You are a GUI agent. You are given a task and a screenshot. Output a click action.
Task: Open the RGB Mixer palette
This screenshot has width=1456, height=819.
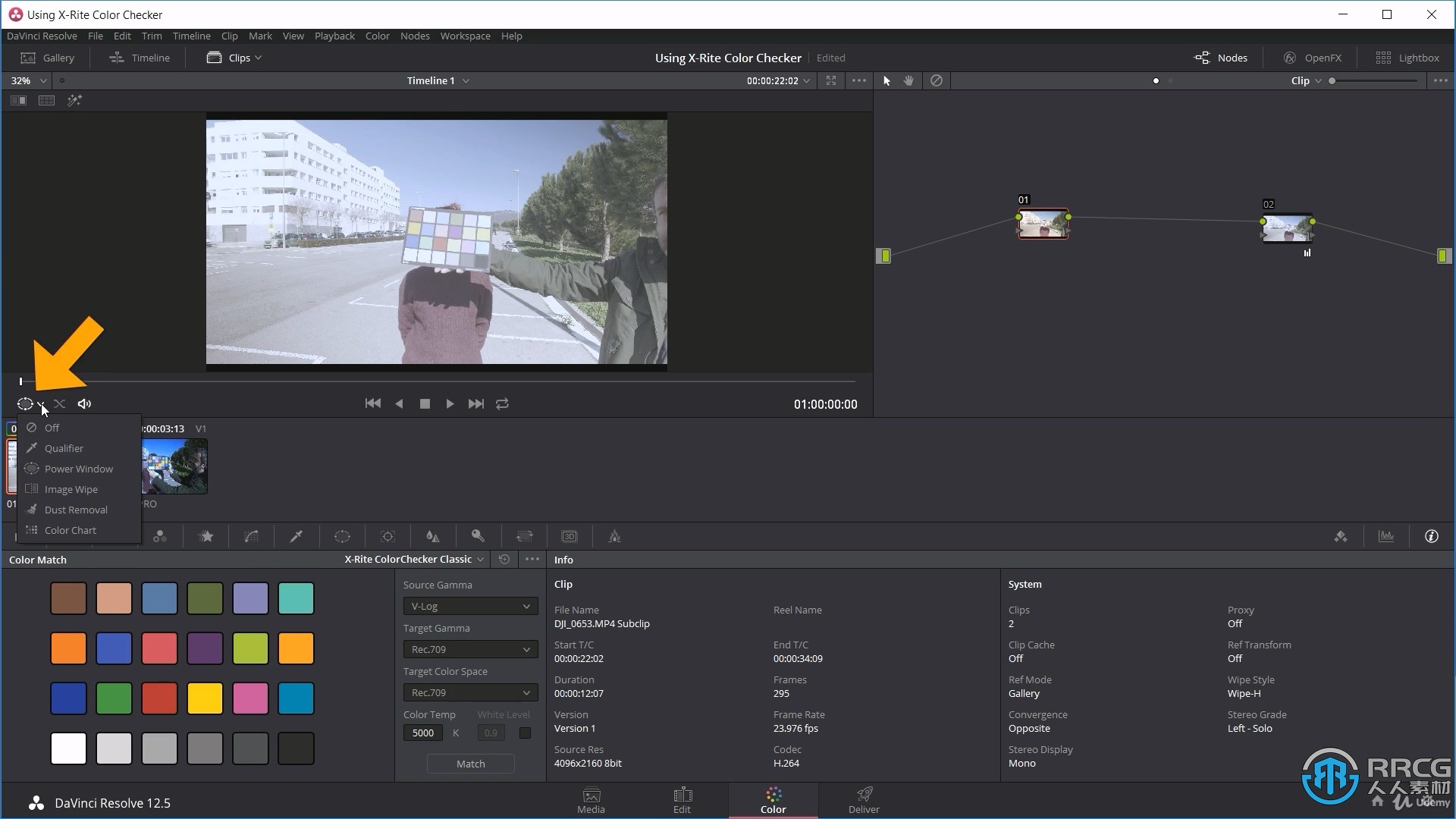[160, 536]
